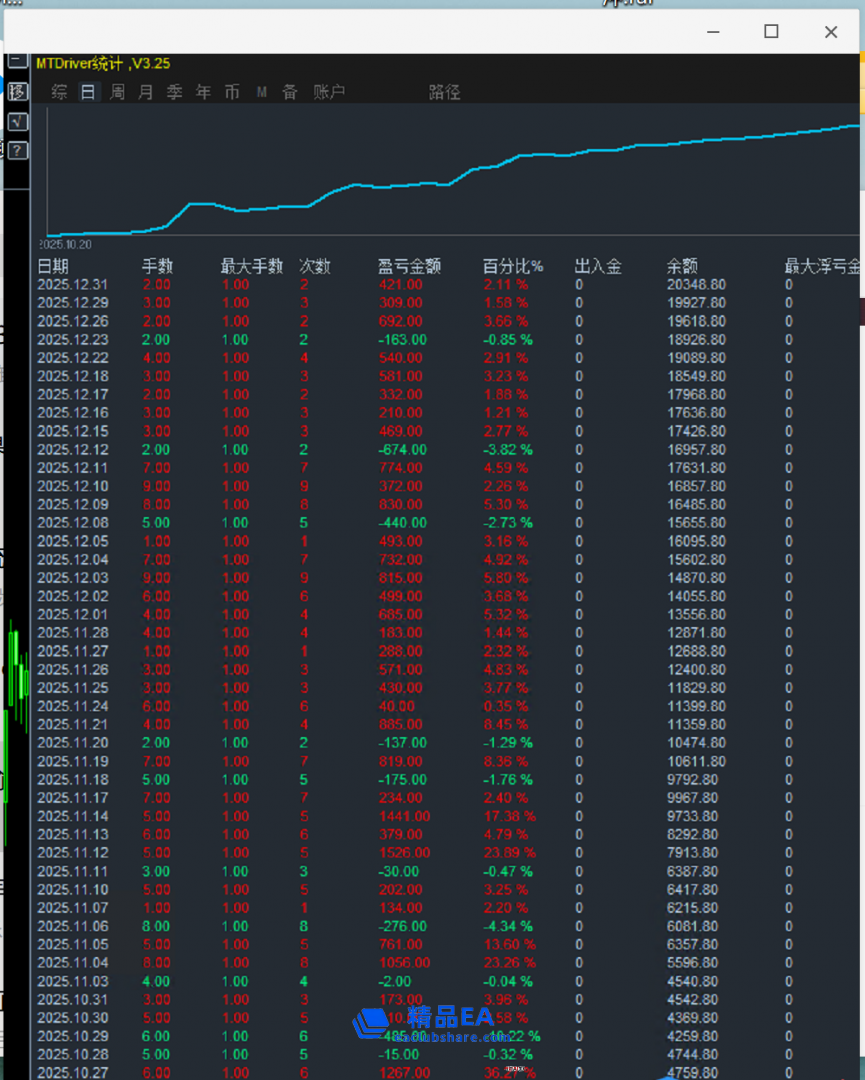Open the 备 notes tab
Screen dimensions: 865x1080
click(289, 92)
